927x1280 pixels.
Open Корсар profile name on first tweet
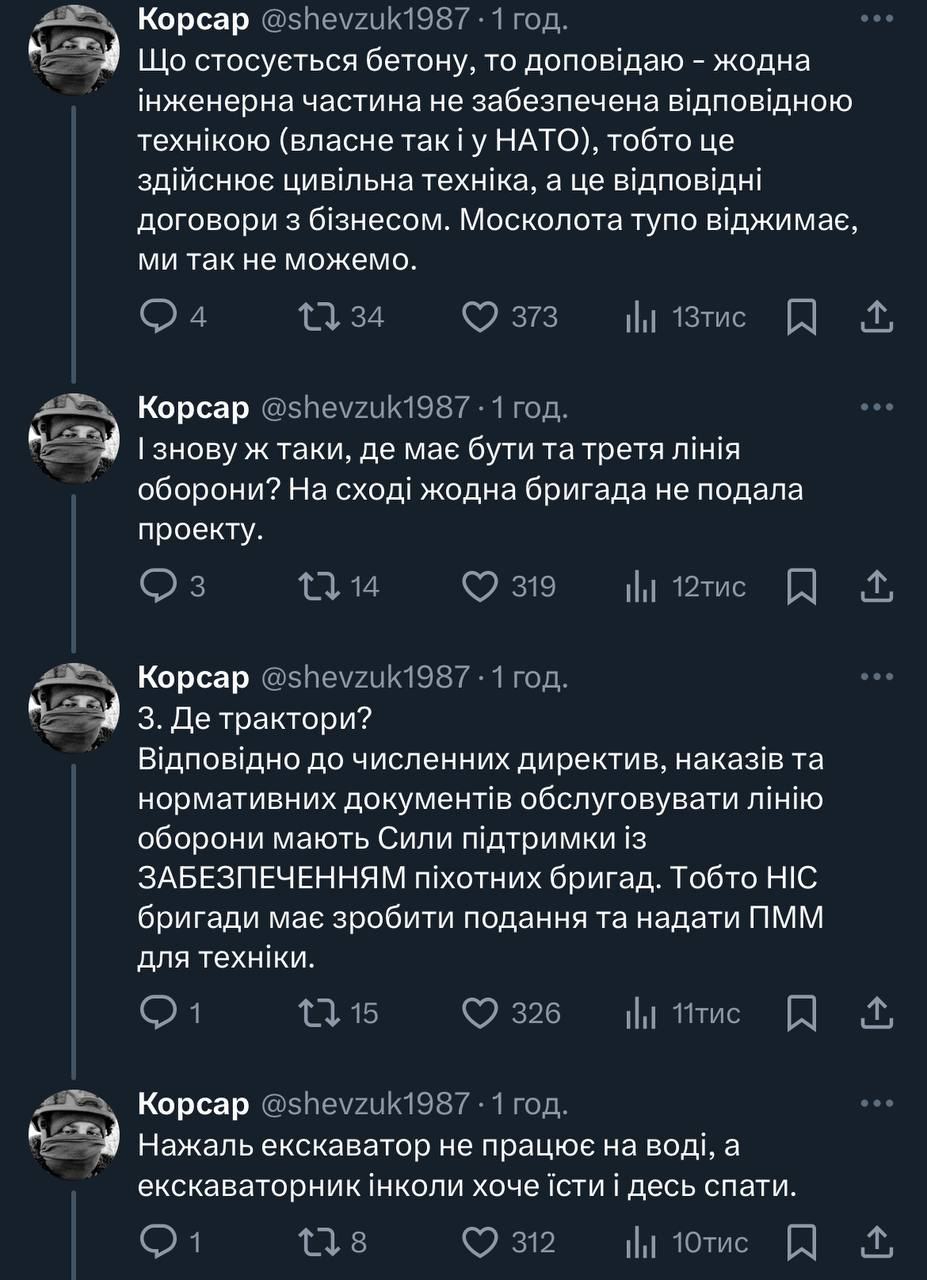pyautogui.click(x=193, y=19)
